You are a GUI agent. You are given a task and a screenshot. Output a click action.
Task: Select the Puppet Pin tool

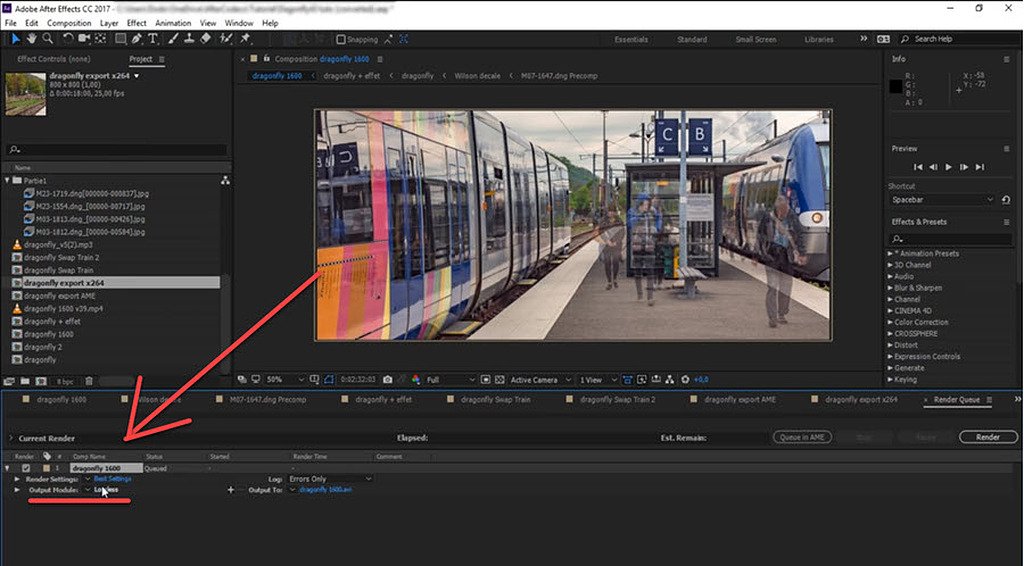tap(246, 39)
